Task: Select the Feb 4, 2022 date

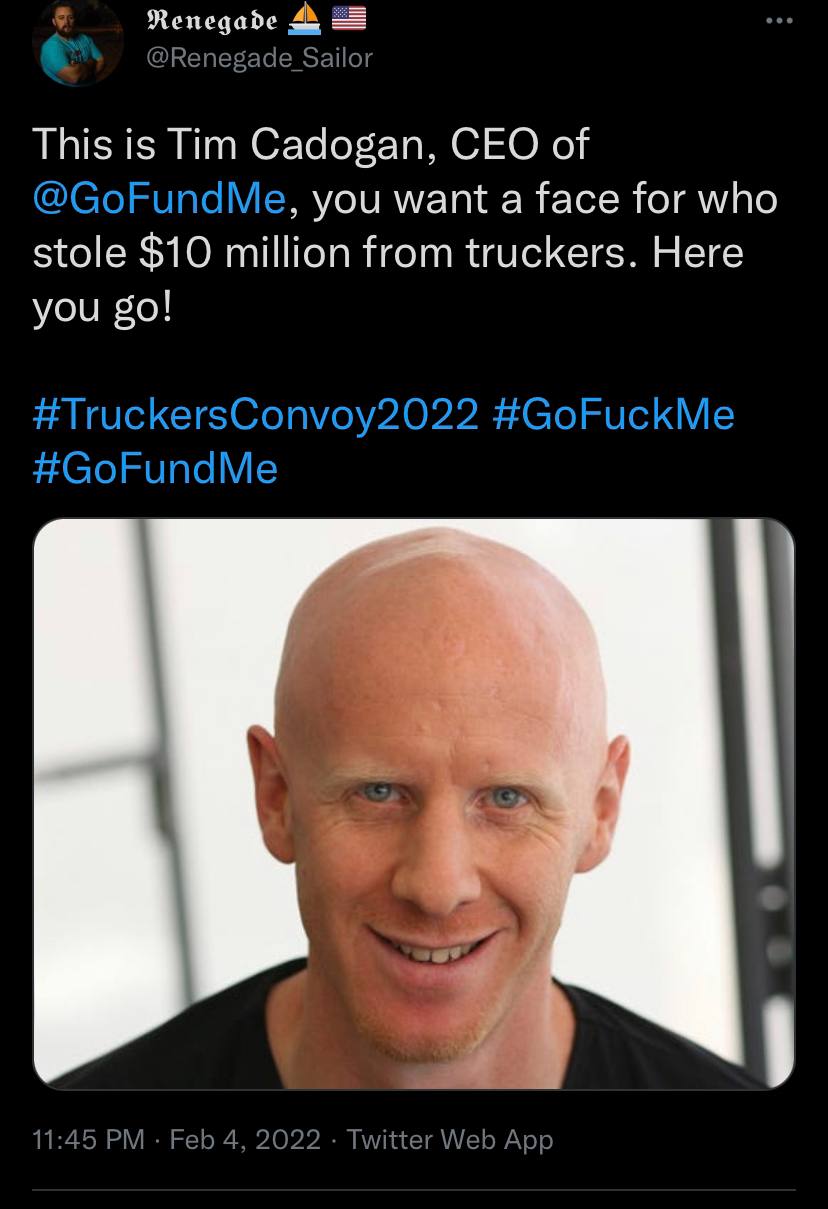Action: click(245, 1139)
